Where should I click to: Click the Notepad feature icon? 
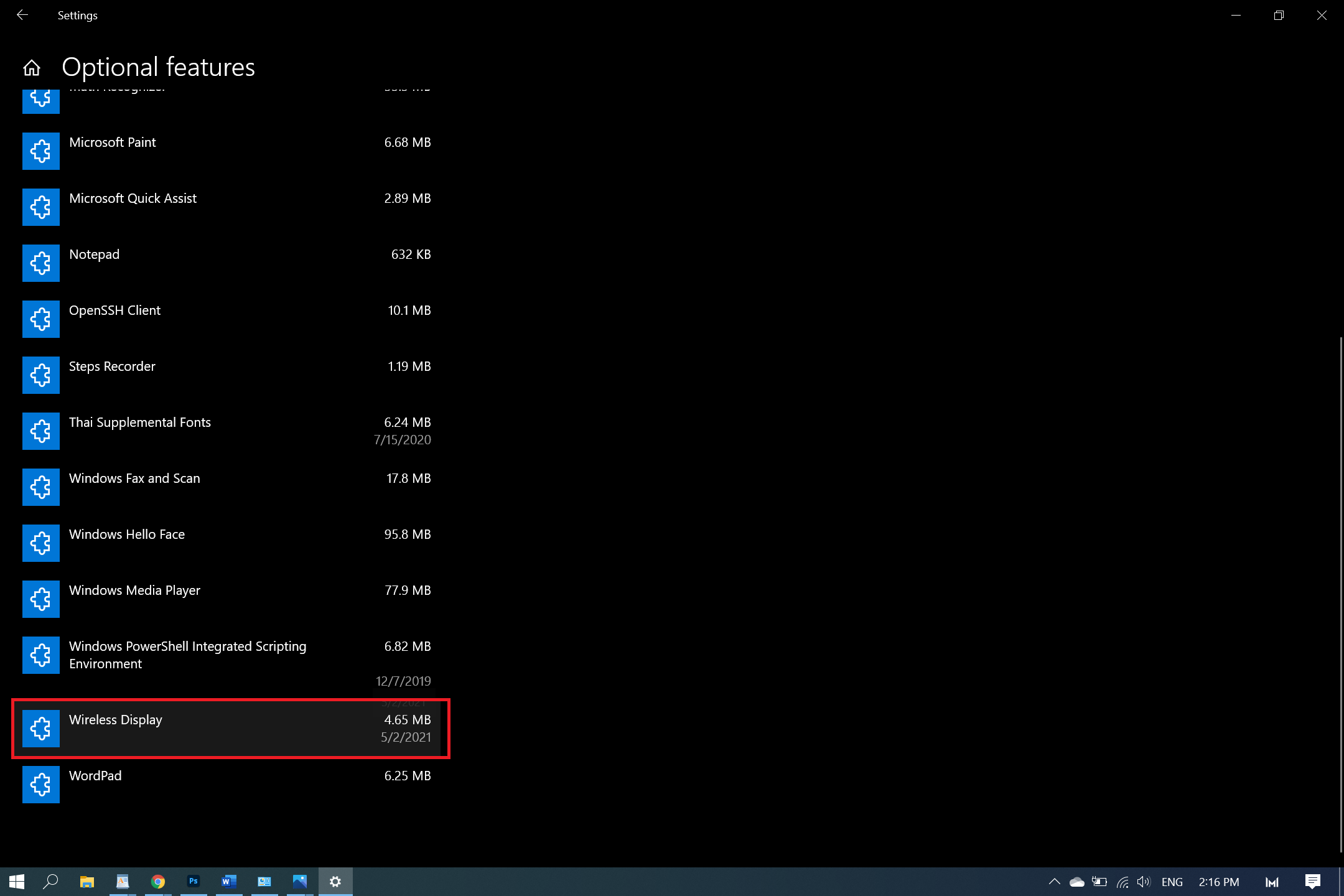point(41,263)
